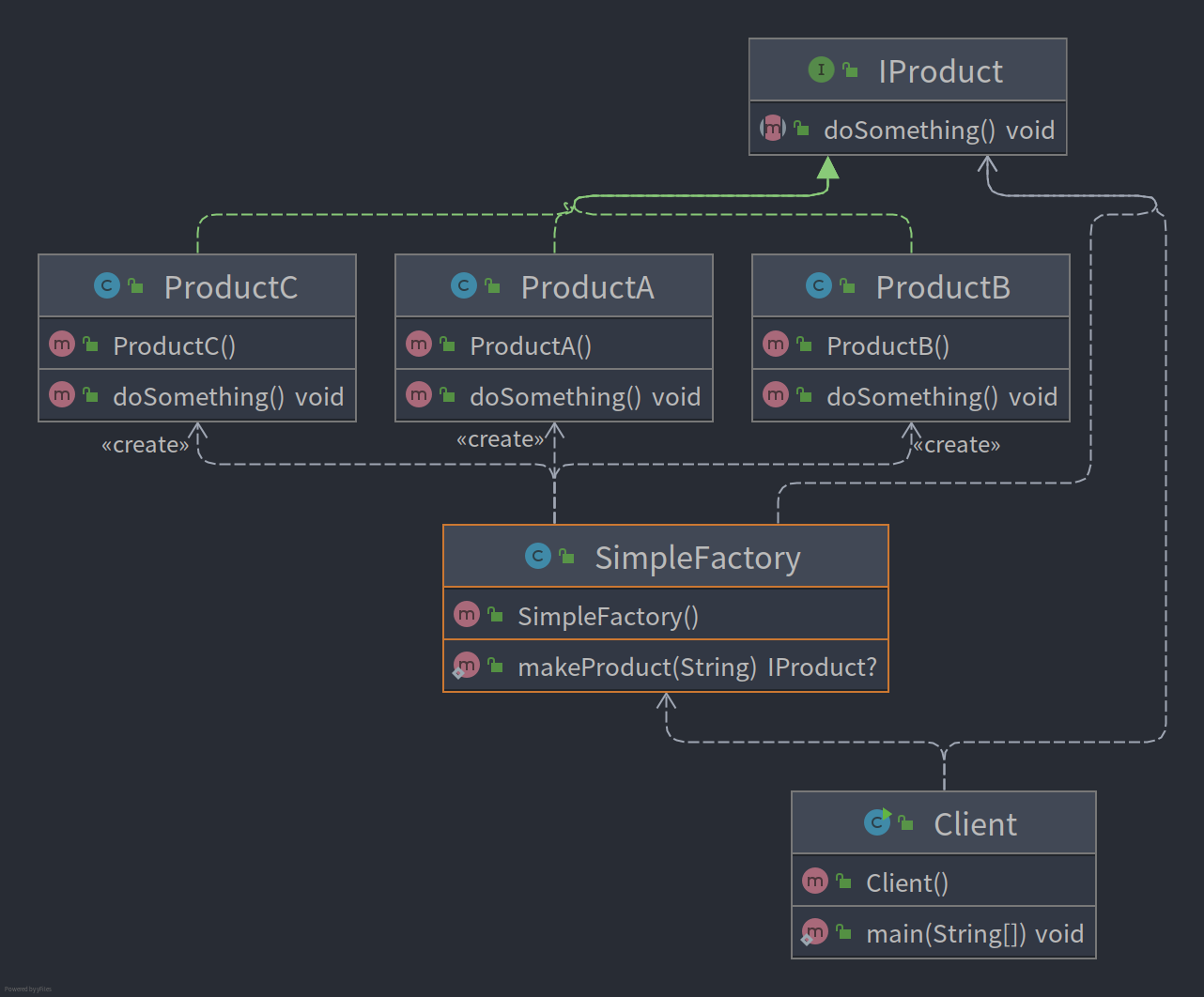The width and height of the screenshot is (1204, 997).
Task: Click method icon of ProductA() constructor
Action: tap(419, 344)
